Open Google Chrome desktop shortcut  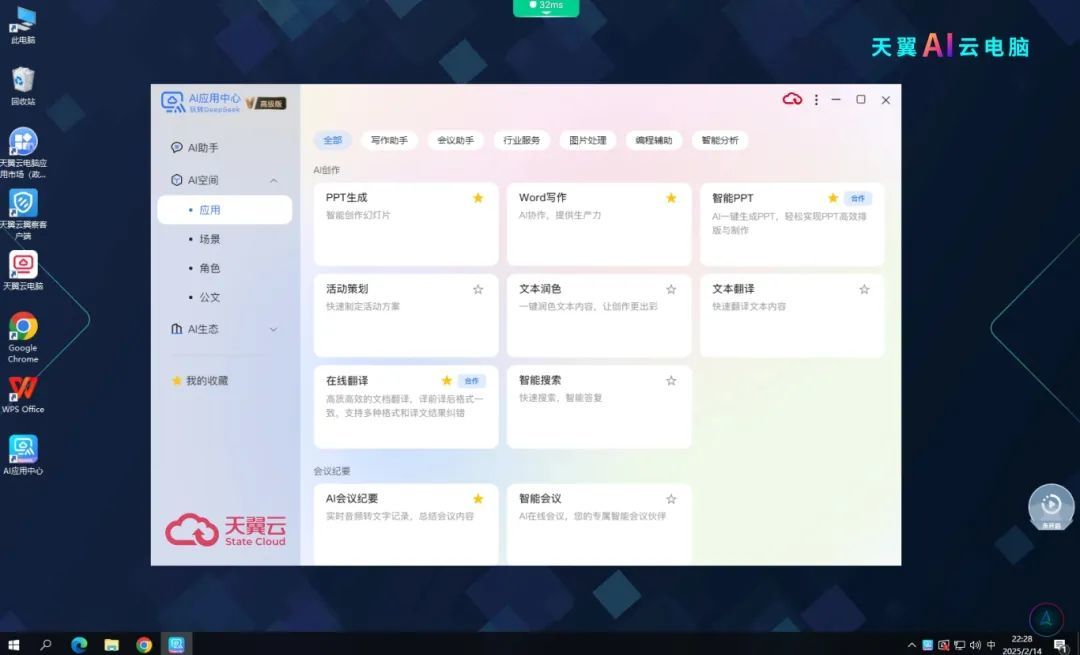(x=23, y=337)
